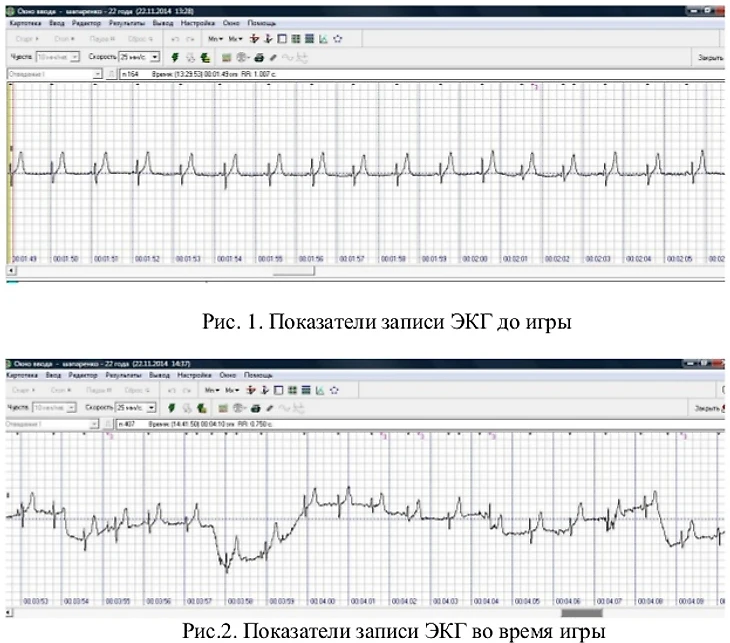Click the printer icon in upper window toolbar

tap(256, 58)
